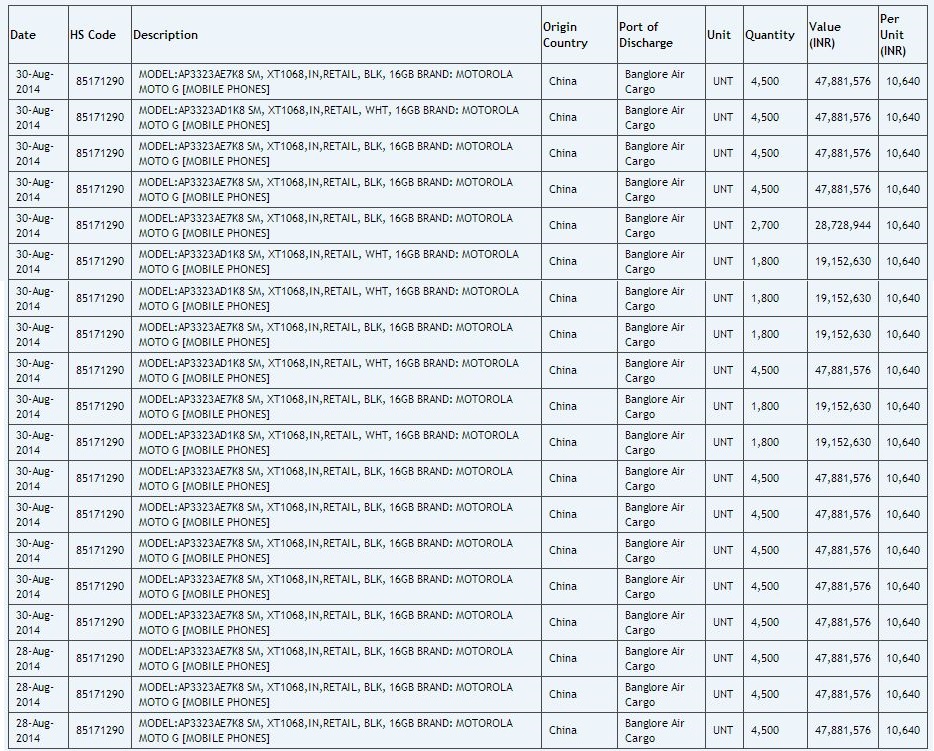
Task: Select the last row's 10,640 per unit cell
Action: [903, 730]
